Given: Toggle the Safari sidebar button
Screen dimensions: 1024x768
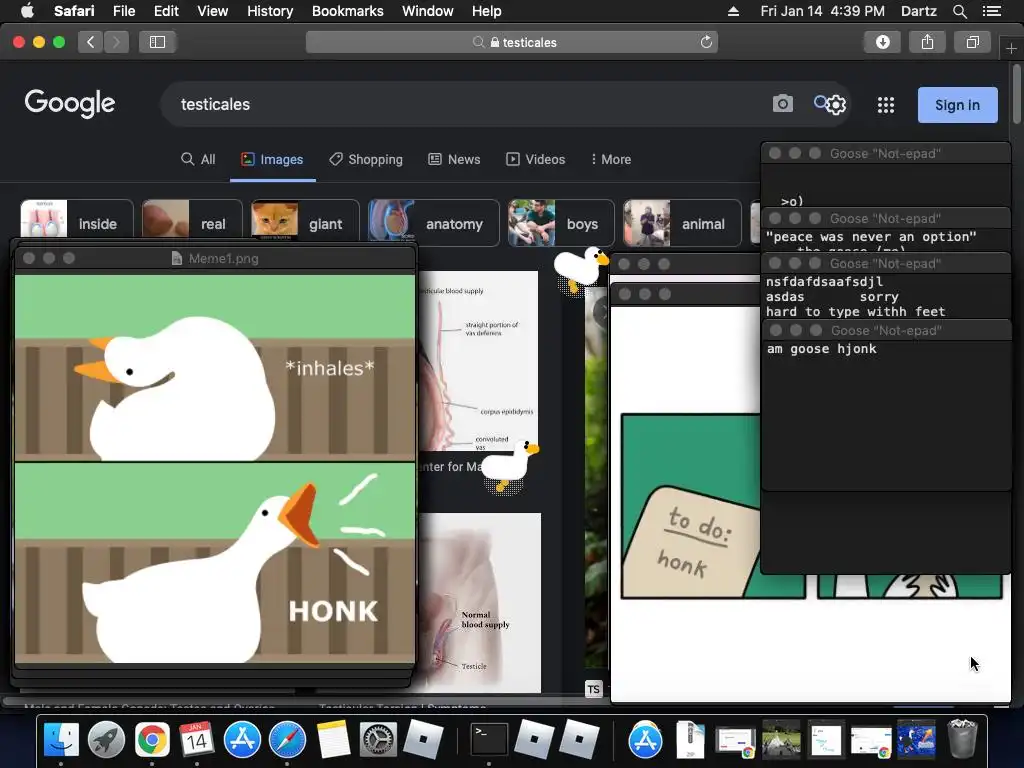Looking at the screenshot, I should (157, 42).
